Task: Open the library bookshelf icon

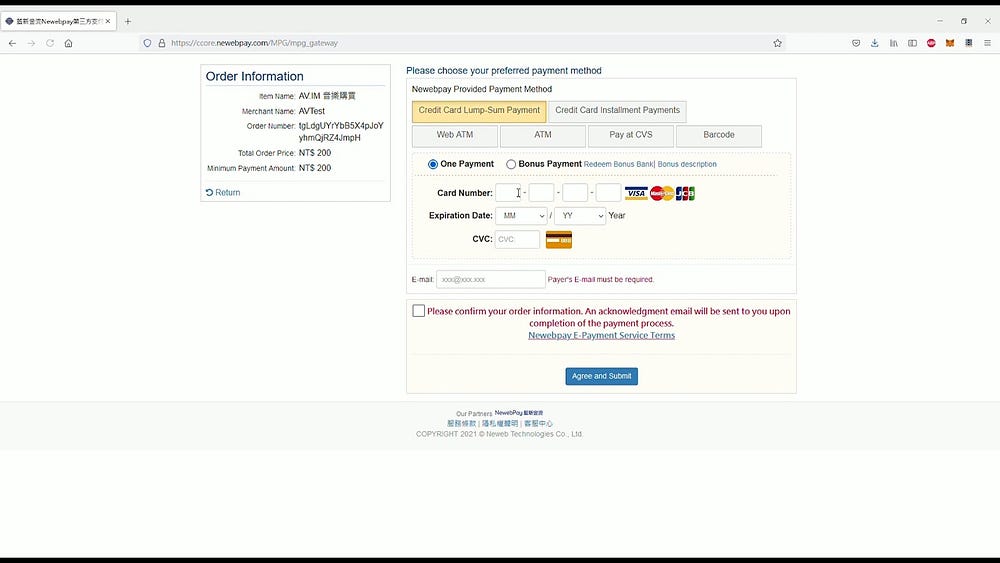Action: click(893, 43)
